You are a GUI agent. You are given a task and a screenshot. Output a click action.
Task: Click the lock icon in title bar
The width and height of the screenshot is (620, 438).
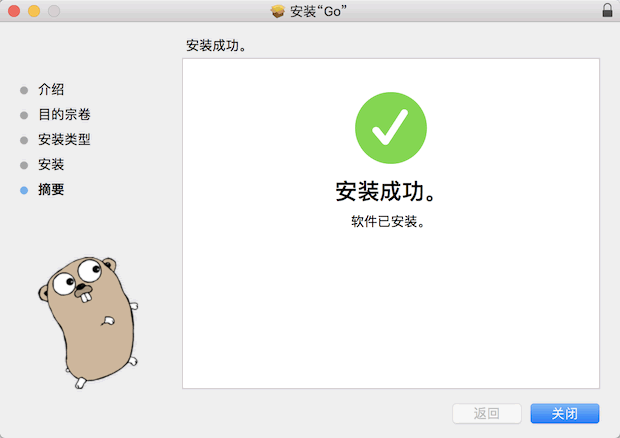607,10
